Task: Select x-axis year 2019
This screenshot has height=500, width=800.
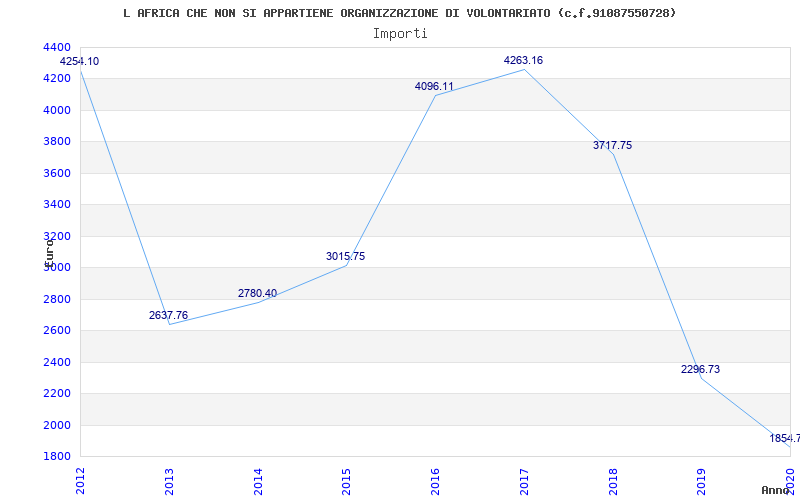Action: pos(702,481)
